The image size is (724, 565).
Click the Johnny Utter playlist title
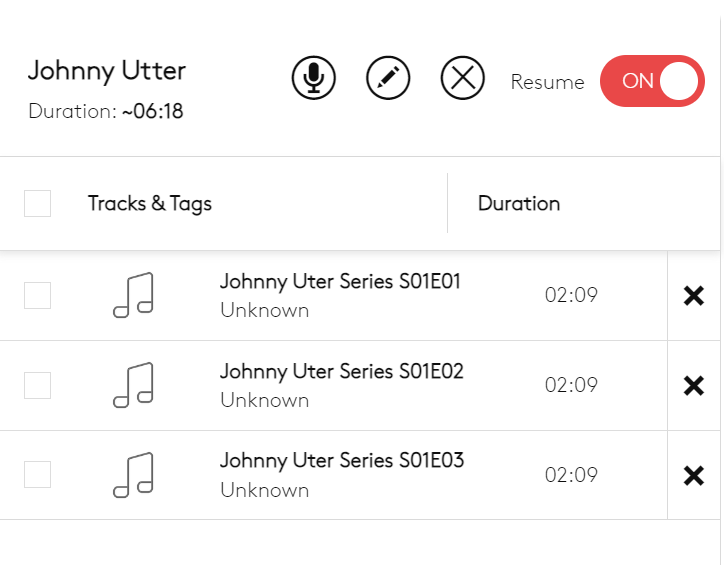pyautogui.click(x=107, y=71)
